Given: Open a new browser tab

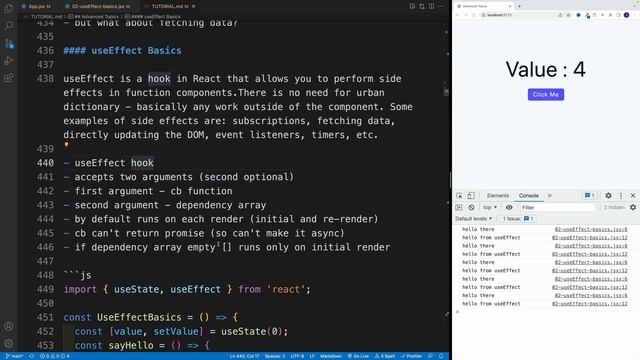Looking at the screenshot, I should [519, 6].
